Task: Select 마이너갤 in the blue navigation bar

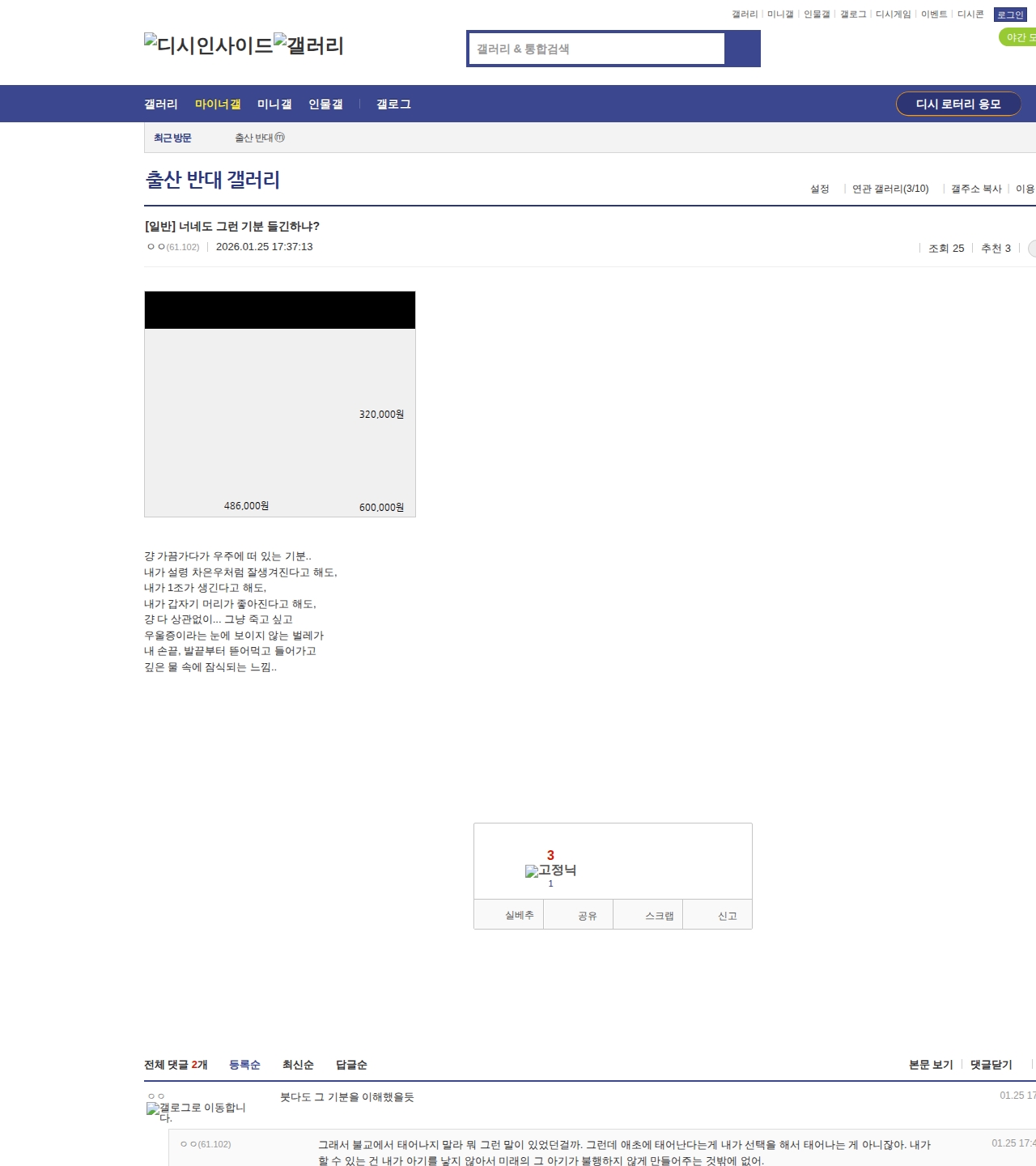Action: (x=218, y=104)
